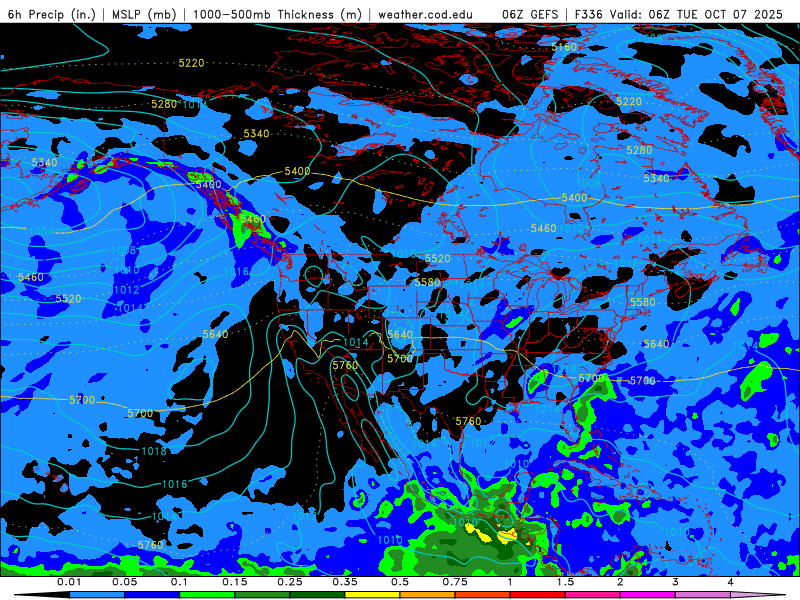800x600 pixels.
Task: Click the yellow precipitation maximum near Central America
Action: [x=508, y=535]
